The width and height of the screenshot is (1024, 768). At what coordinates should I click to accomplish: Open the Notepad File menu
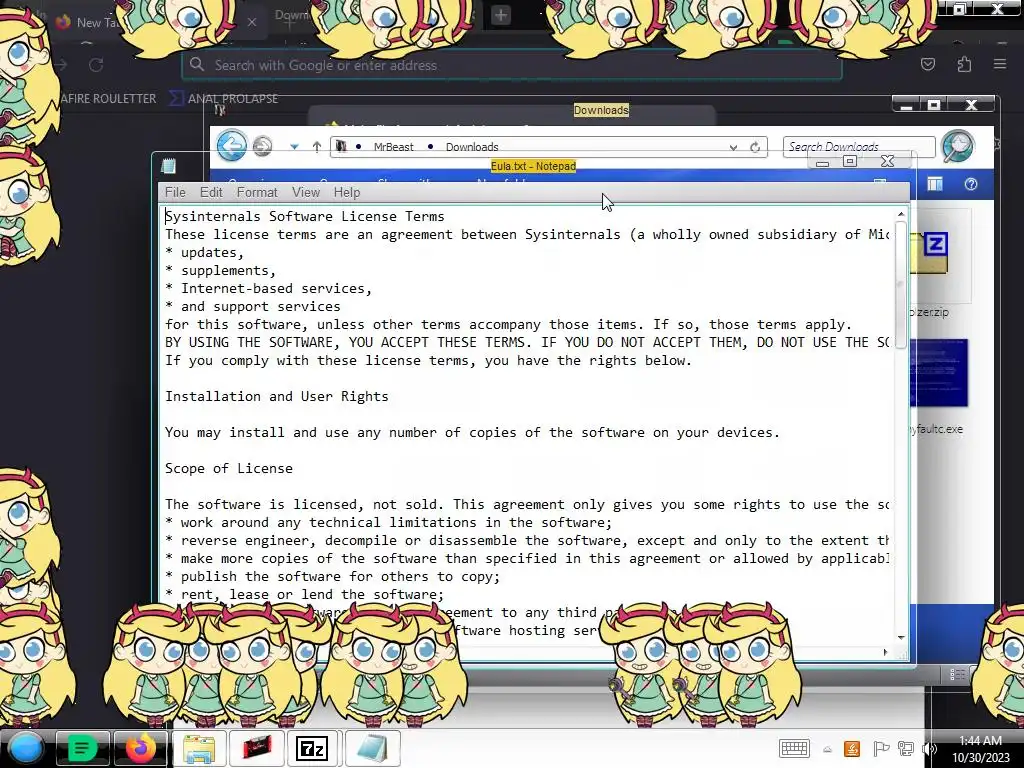[175, 192]
